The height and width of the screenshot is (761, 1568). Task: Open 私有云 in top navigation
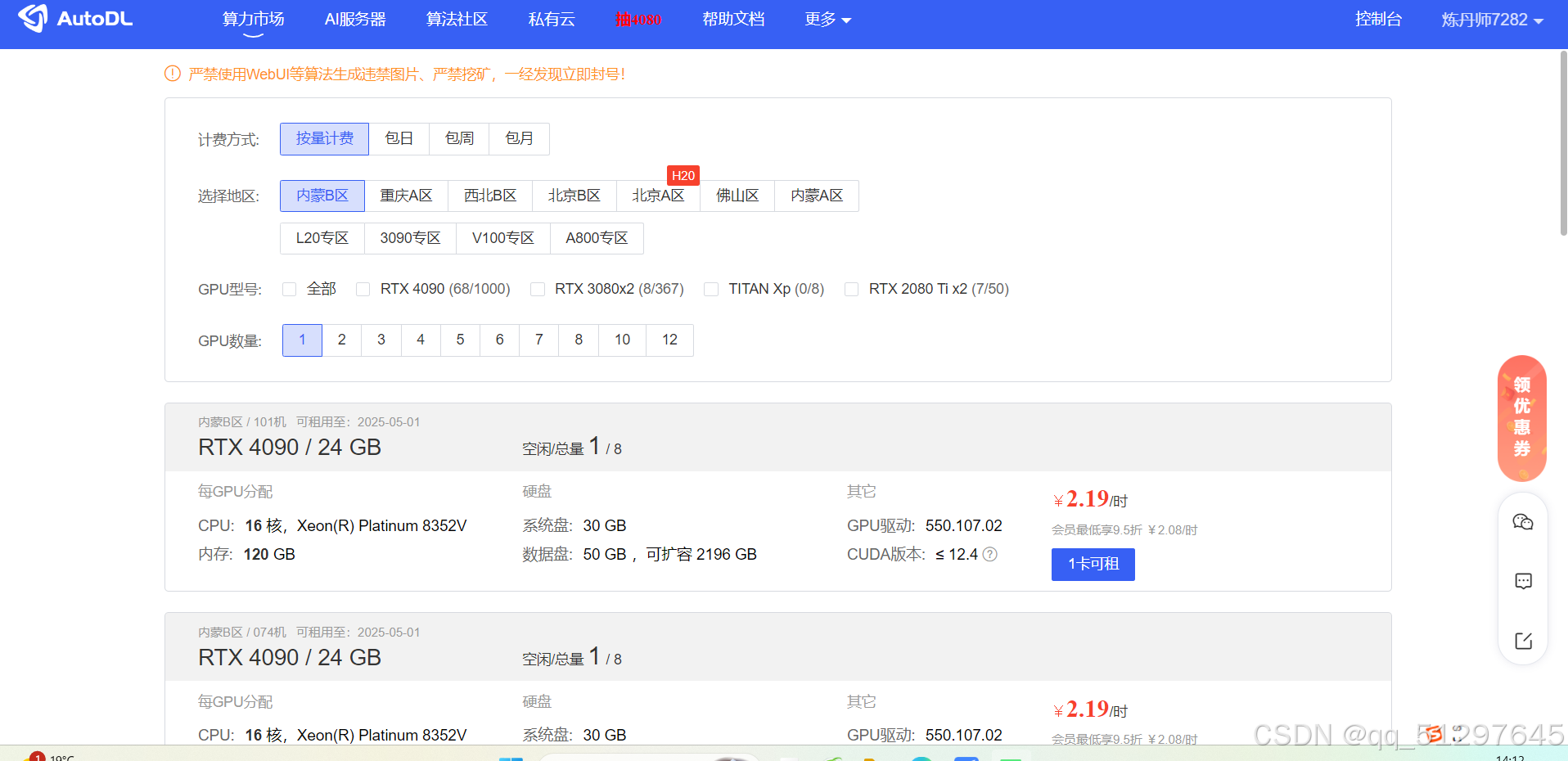(552, 19)
